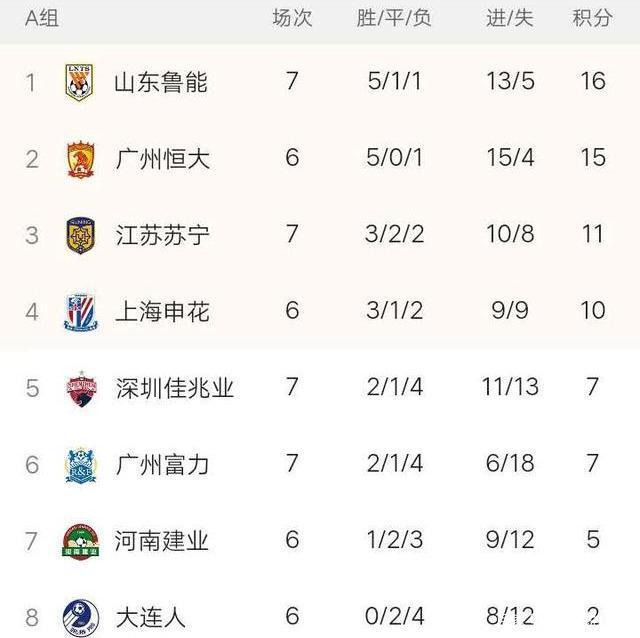Click the 胜/平/负 column header
This screenshot has height=638, width=640.
coord(393,19)
